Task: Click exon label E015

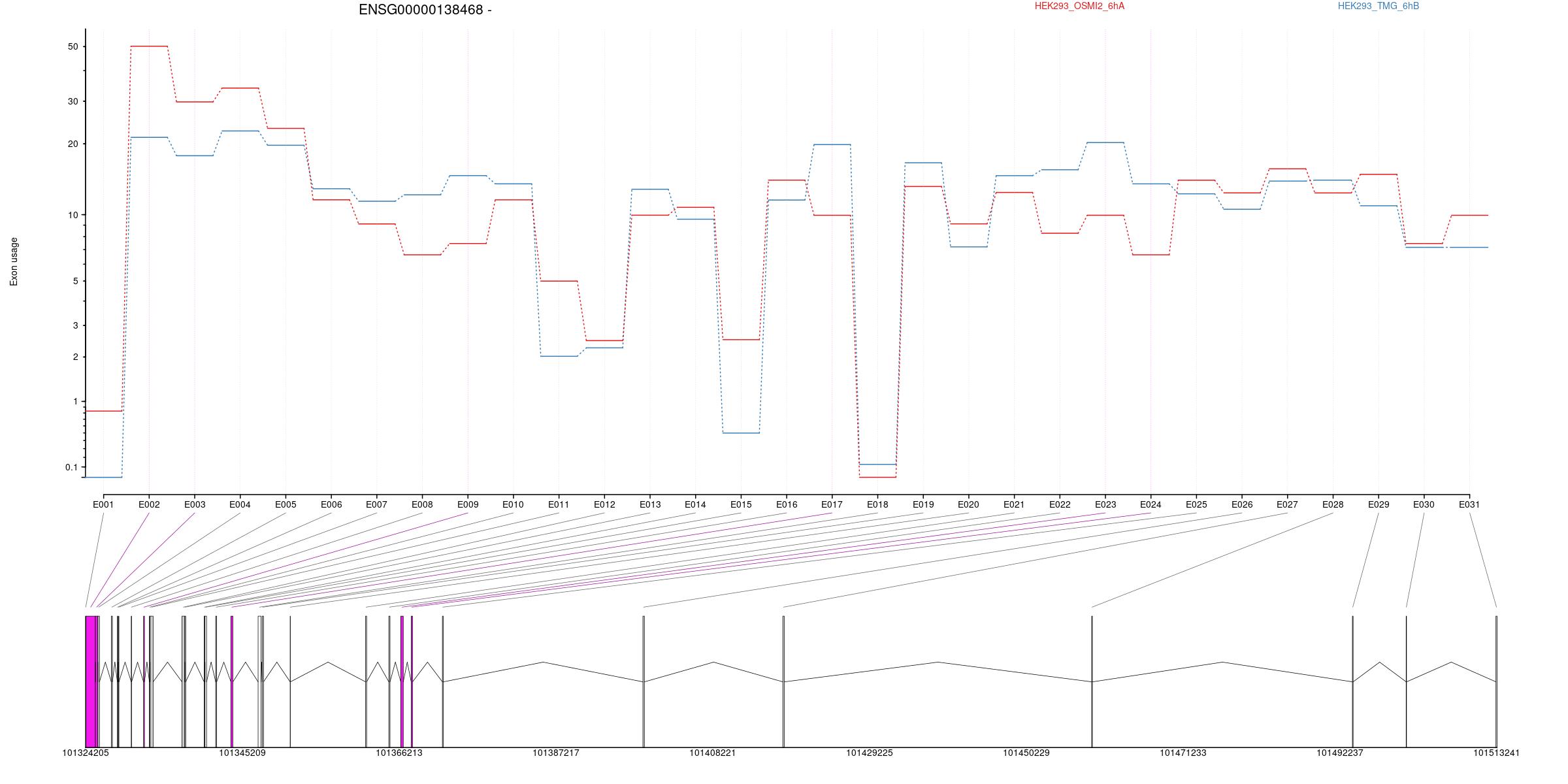Action: [741, 504]
